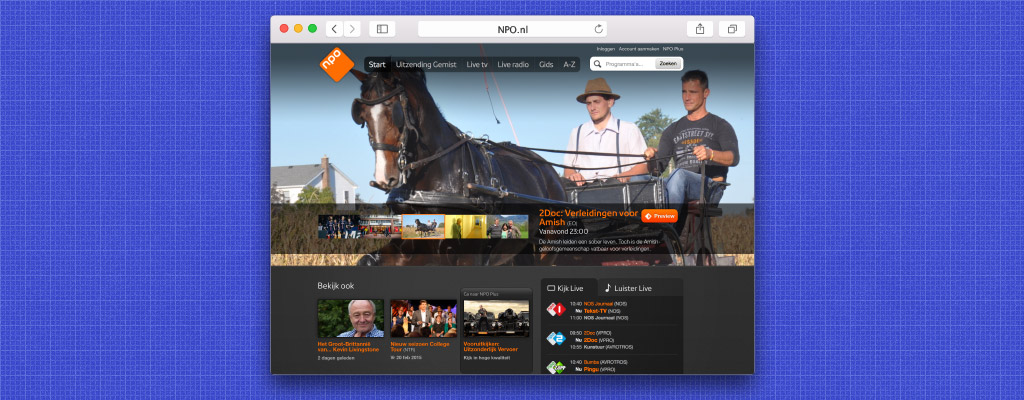The height and width of the screenshot is (400, 1024).
Task: Select highlighted horse carriage carousel thumbnail
Action: (x=423, y=227)
